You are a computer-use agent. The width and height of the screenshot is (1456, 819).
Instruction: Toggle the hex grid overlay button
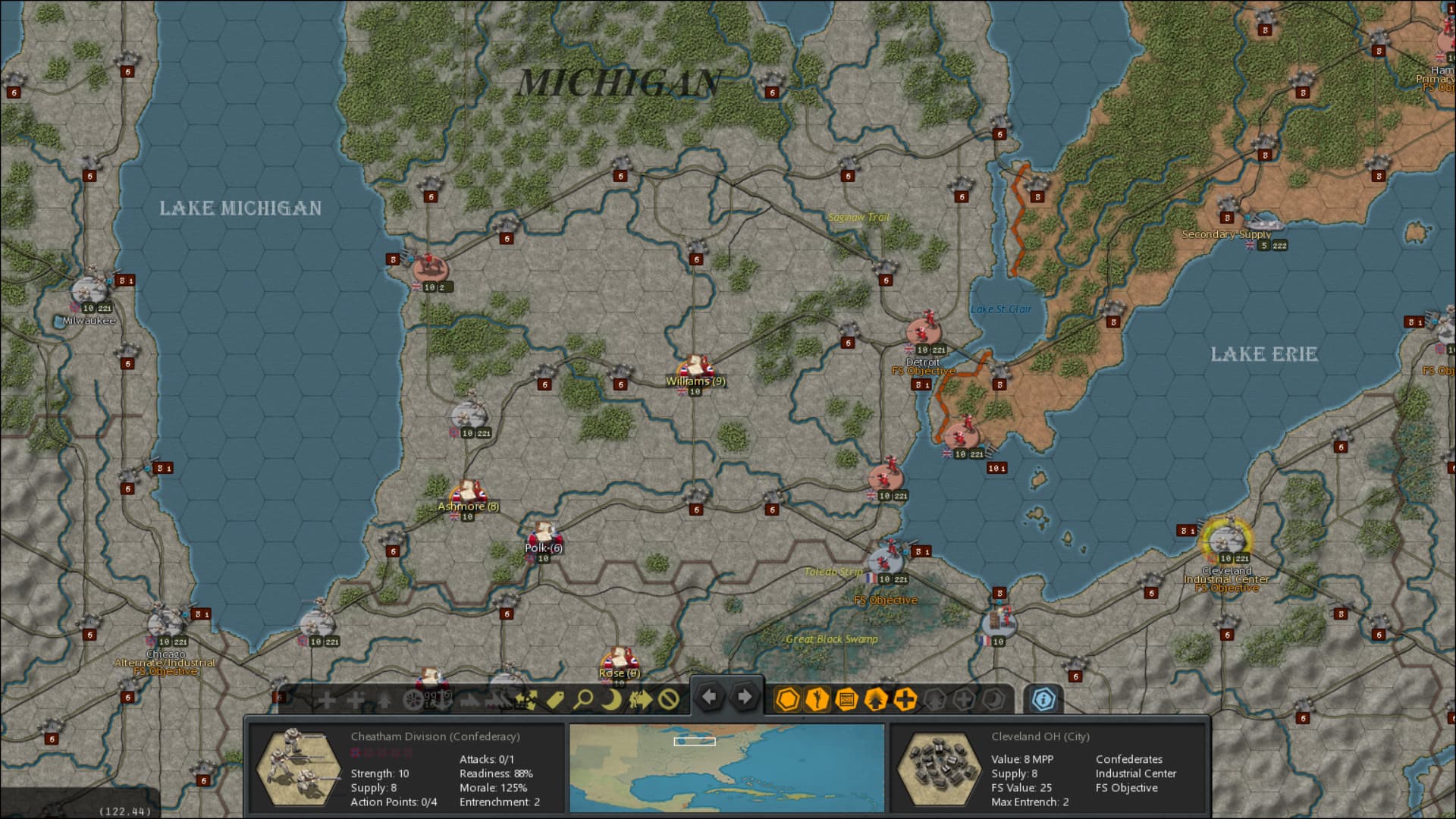[x=788, y=698]
